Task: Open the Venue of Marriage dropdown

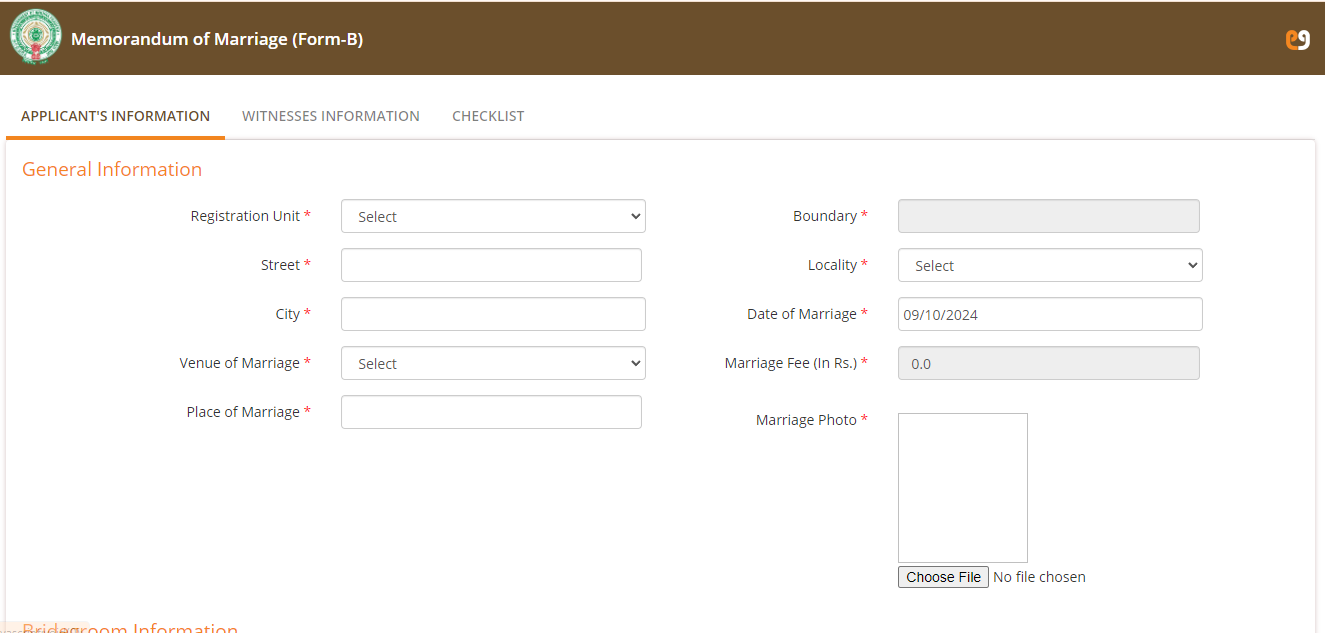Action: [493, 363]
